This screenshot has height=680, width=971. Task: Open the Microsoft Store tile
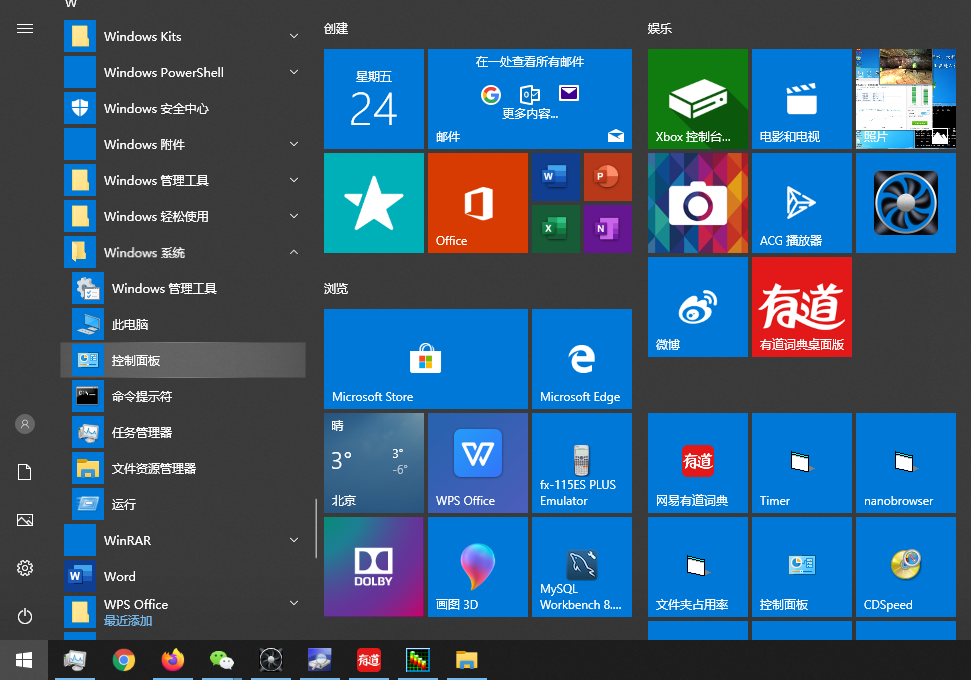(x=426, y=359)
